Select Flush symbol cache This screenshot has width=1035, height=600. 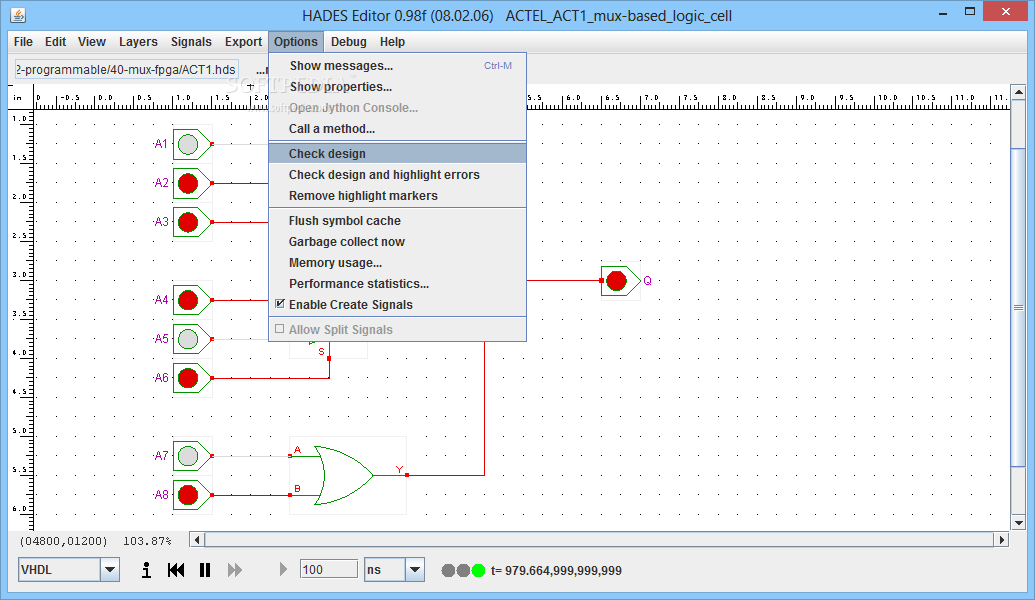coord(397,220)
